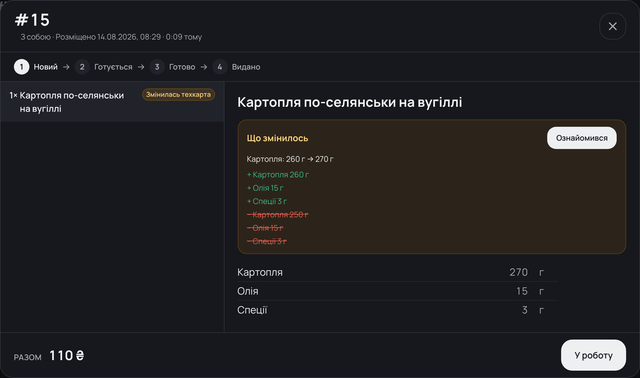Select the 'Видано' status step

click(236, 67)
